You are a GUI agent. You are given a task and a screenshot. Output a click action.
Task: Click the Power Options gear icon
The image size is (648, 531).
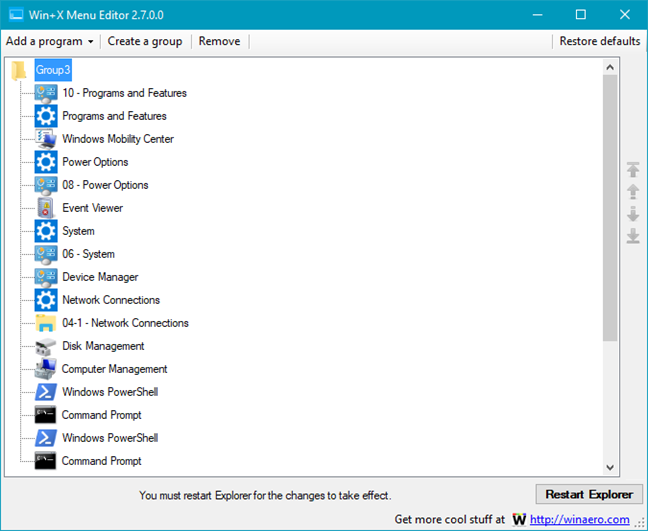(x=46, y=162)
